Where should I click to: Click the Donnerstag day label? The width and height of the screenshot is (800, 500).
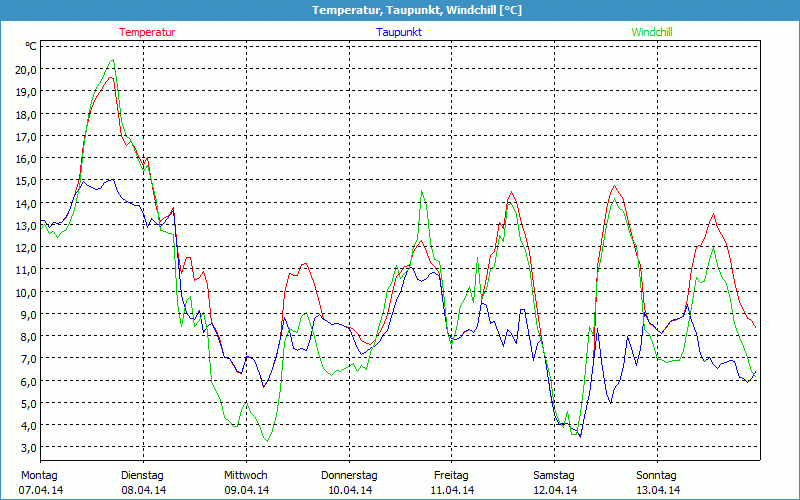[349, 475]
